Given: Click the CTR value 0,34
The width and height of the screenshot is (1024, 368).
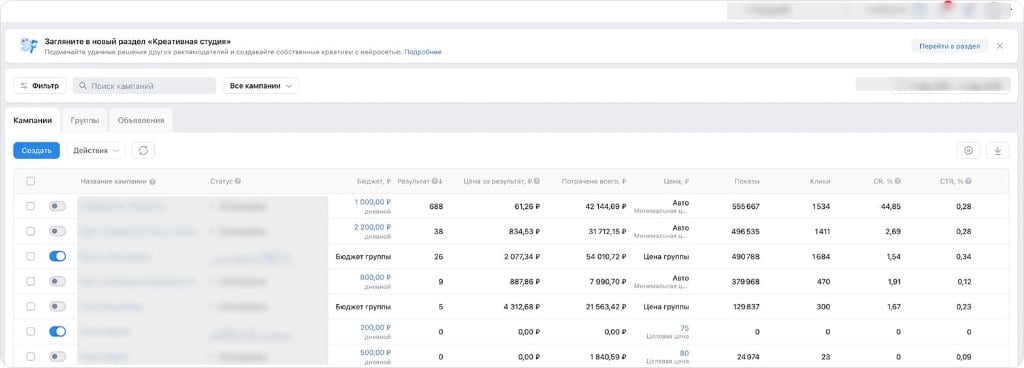Looking at the screenshot, I should pyautogui.click(x=964, y=256).
